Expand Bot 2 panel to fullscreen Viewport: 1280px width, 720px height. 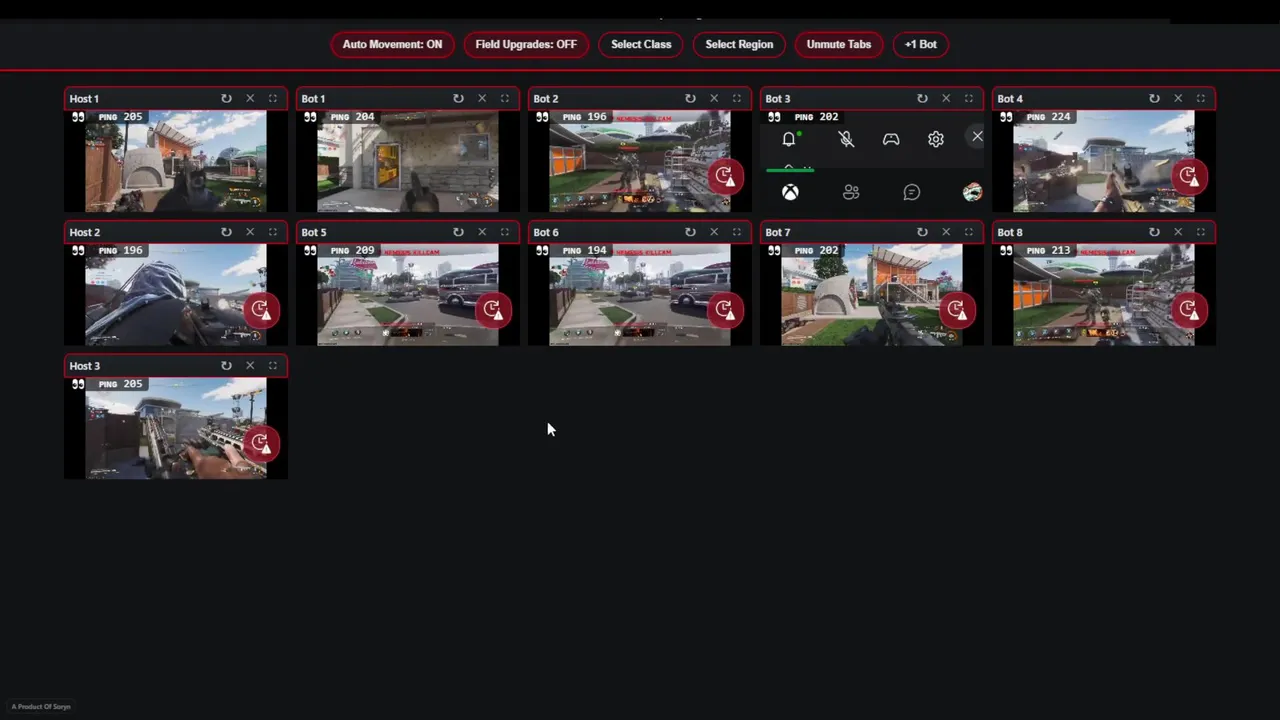click(737, 98)
